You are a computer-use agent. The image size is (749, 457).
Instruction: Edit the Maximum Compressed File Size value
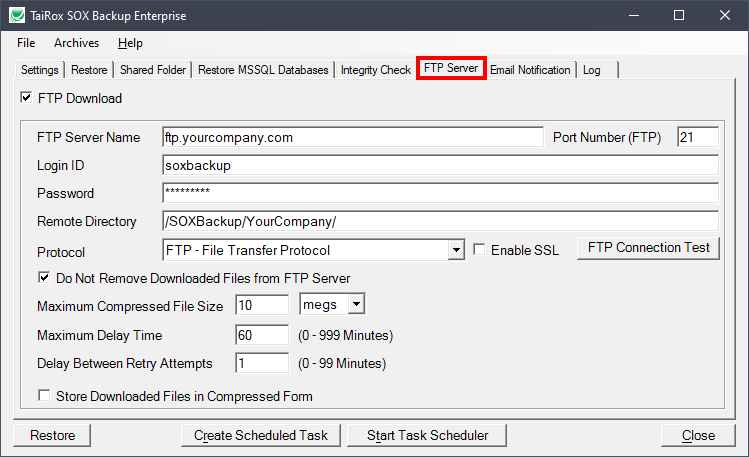tap(262, 305)
